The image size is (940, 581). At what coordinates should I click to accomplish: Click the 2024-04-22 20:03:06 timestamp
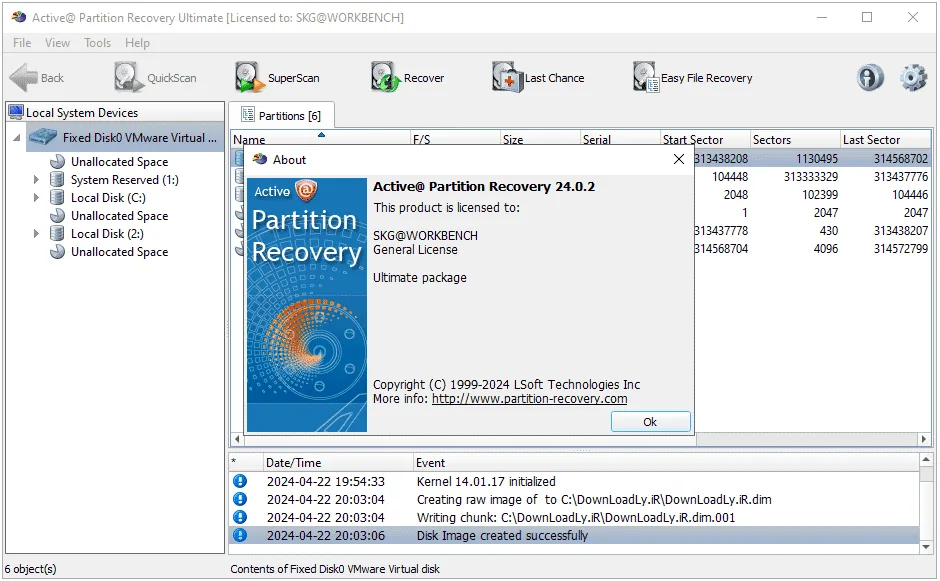coord(326,535)
